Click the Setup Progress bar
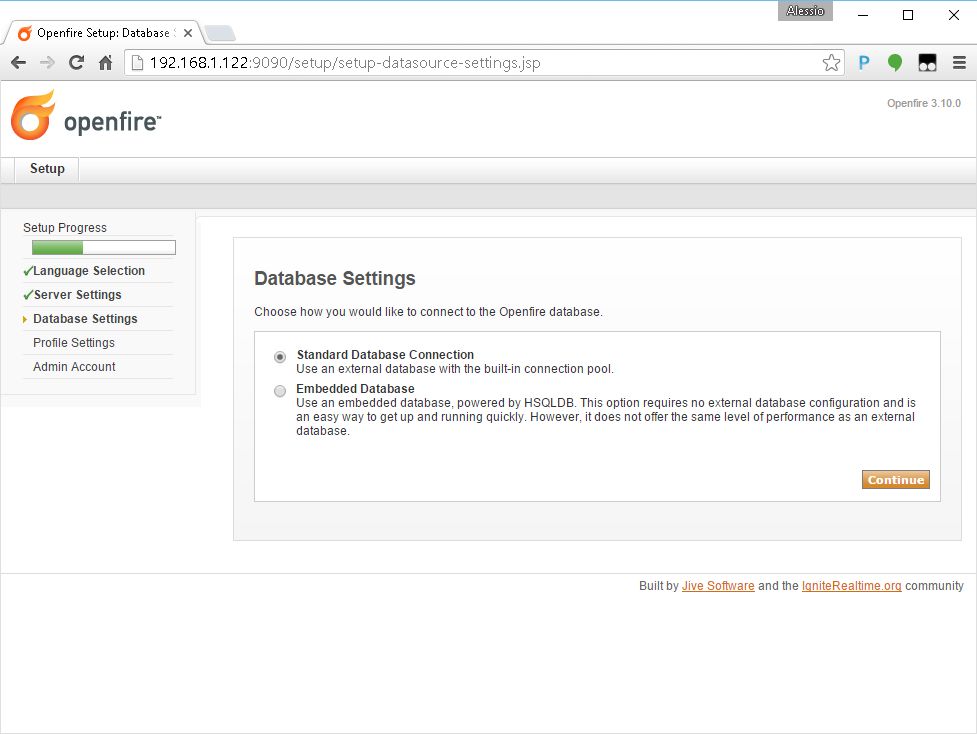Image resolution: width=977 pixels, height=734 pixels. tap(104, 248)
